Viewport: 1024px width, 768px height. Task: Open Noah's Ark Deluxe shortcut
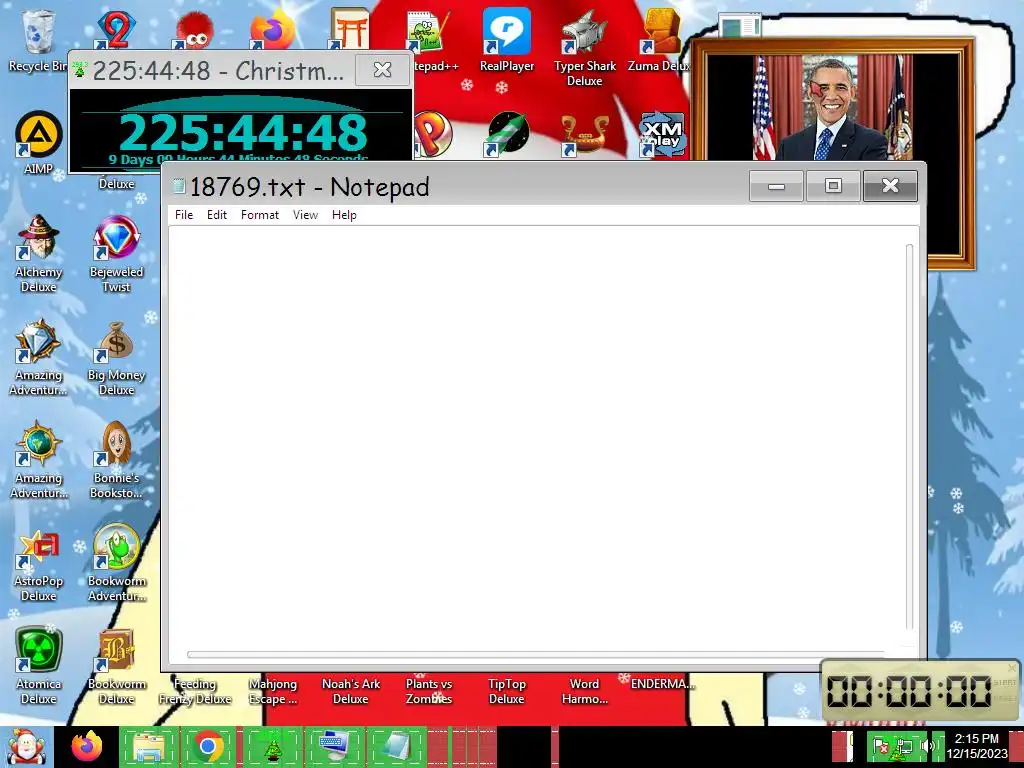tap(351, 691)
